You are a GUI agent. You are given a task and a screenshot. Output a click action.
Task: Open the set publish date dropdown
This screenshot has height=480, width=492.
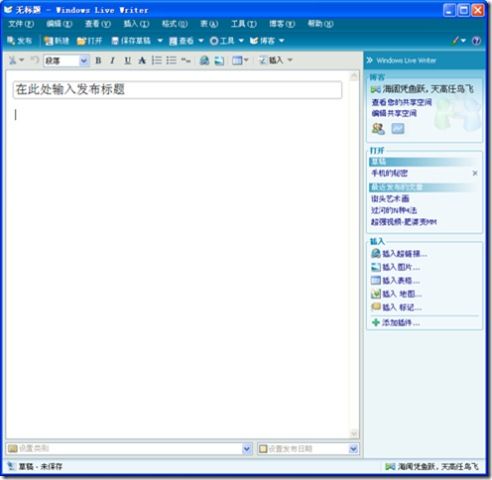point(353,449)
